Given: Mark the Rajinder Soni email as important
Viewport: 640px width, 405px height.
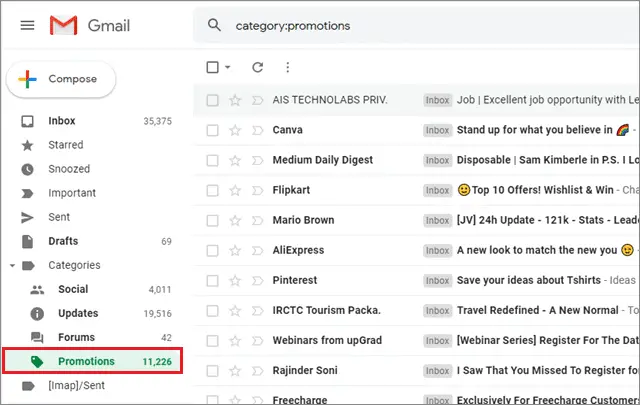Looking at the screenshot, I should tap(258, 371).
